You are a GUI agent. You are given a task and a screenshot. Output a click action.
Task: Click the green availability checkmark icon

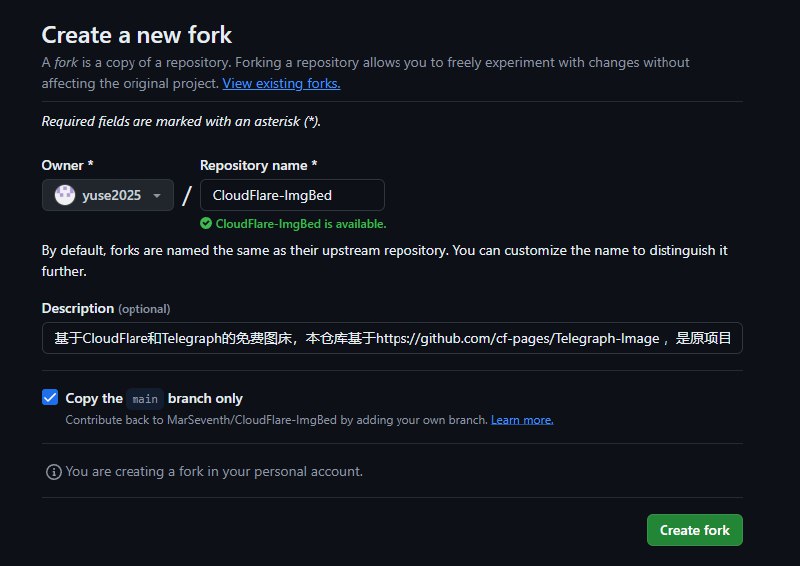coord(206,224)
